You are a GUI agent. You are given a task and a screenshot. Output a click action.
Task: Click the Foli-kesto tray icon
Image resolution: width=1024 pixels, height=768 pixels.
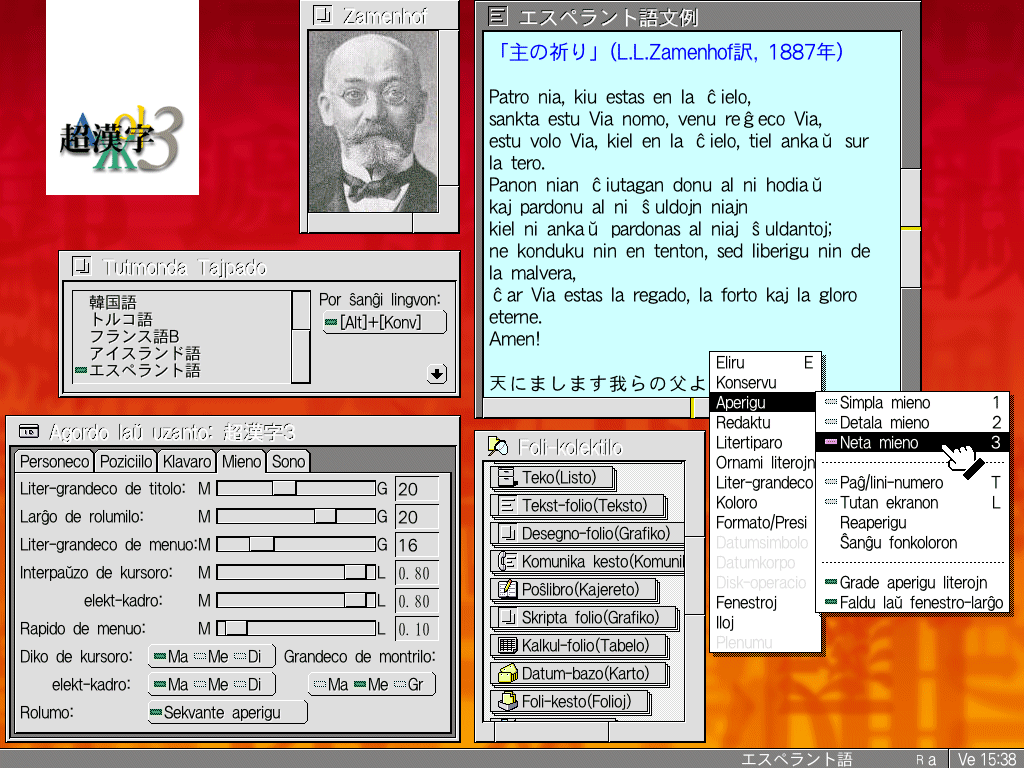pos(506,702)
